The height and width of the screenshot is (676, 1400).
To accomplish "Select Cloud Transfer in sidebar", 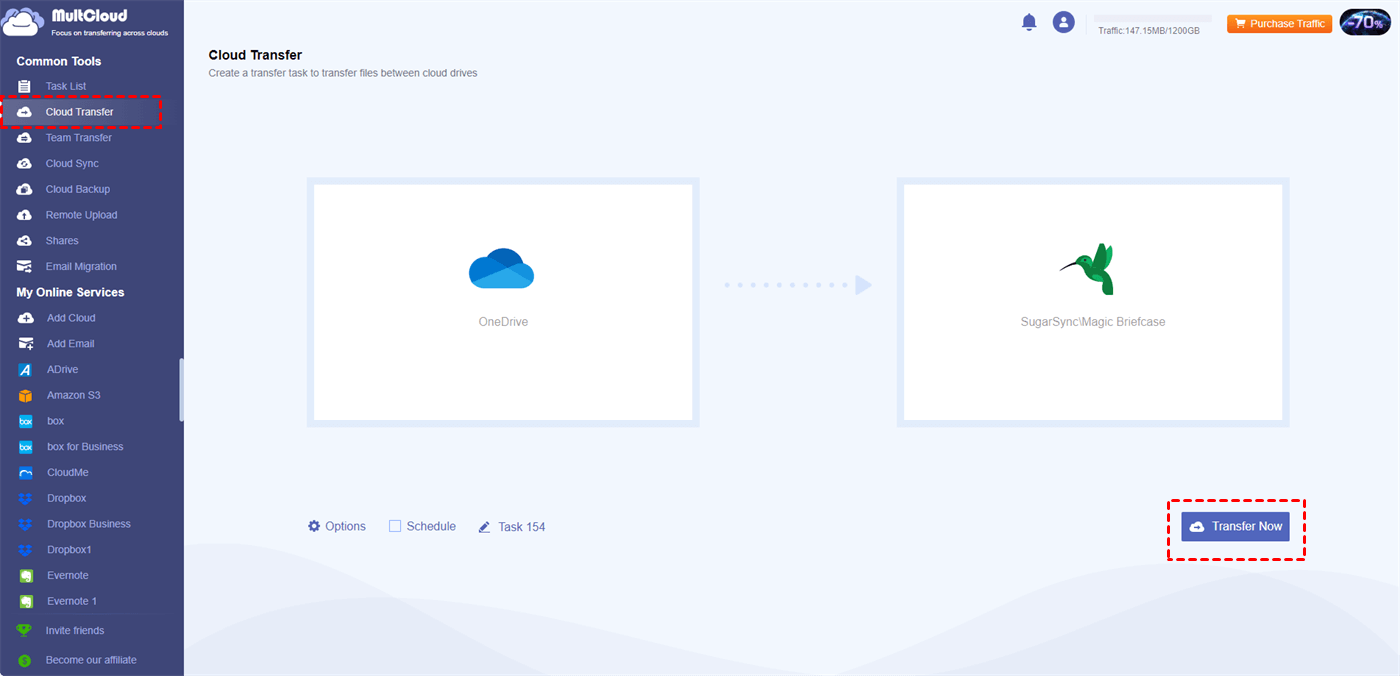I will tap(80, 112).
